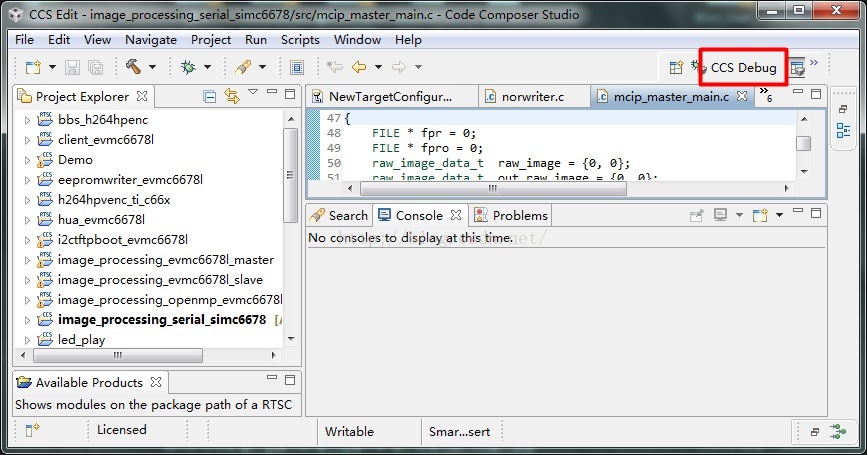867x455 pixels.
Task: Open the Run menu
Action: [x=256, y=40]
